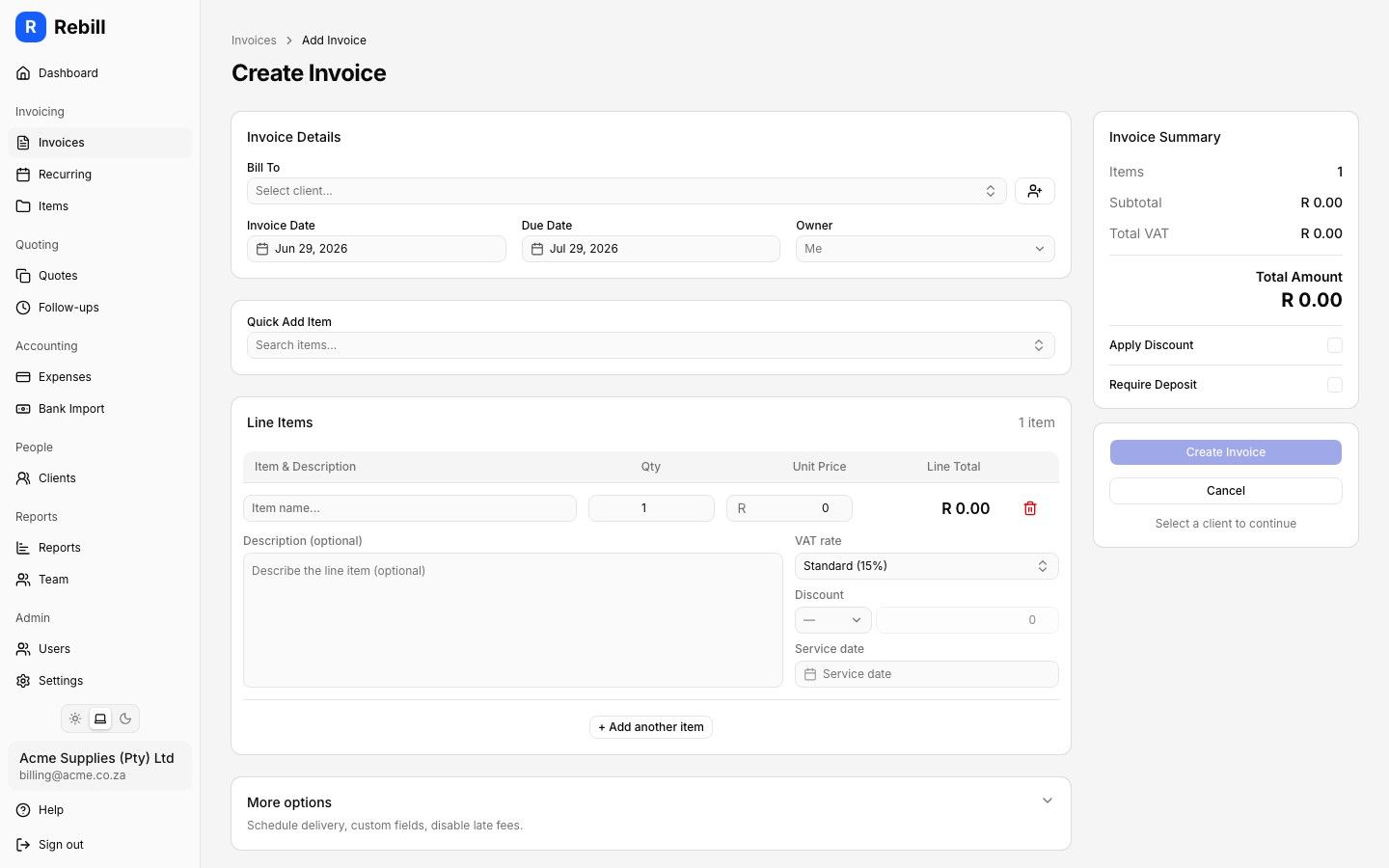Viewport: 1389px width, 868px height.
Task: Open the Search items combo box
Action: [x=651, y=345]
